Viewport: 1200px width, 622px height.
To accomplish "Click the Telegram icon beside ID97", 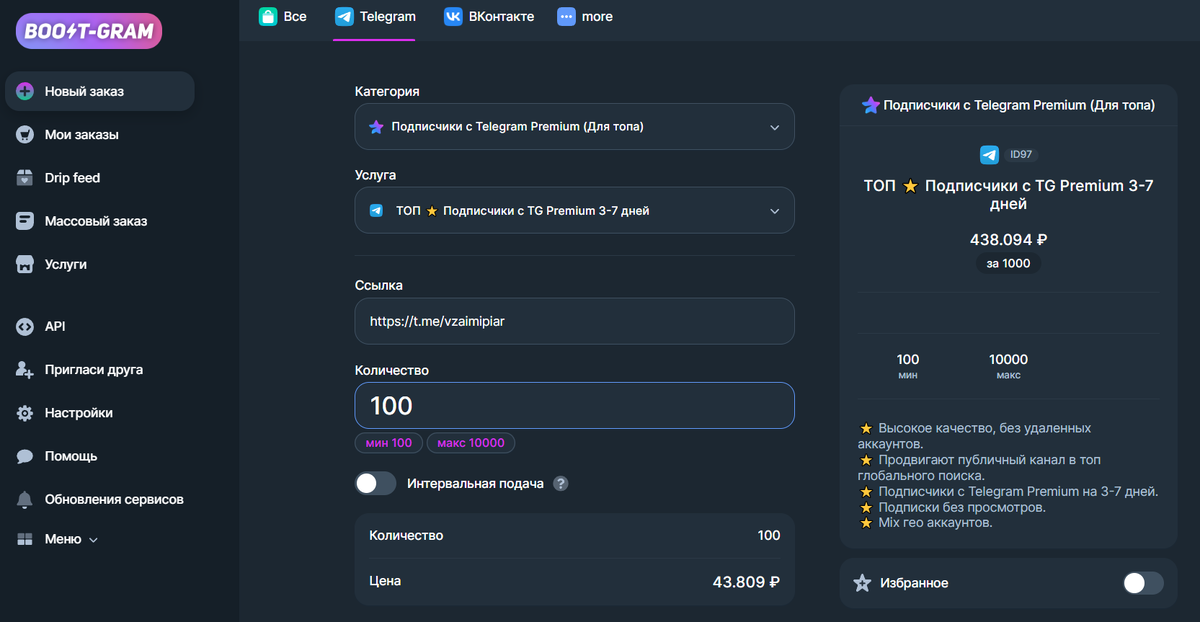I will 989,155.
